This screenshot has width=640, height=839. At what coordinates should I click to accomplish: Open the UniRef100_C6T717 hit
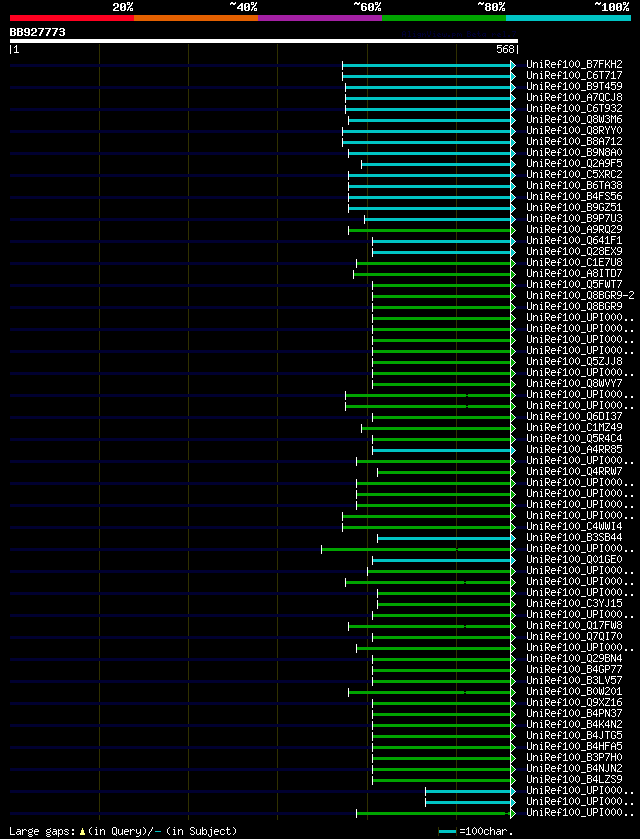[x=574, y=75]
